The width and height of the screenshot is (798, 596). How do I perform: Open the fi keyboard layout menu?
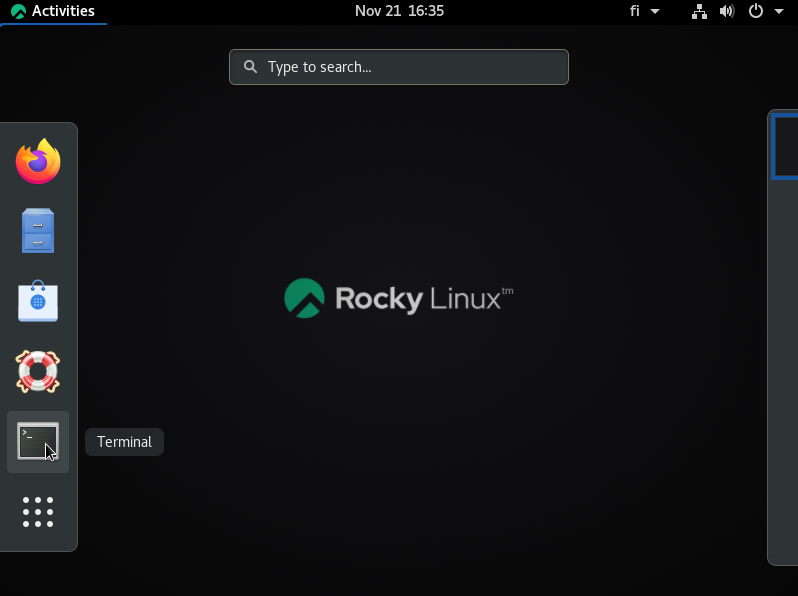click(636, 11)
